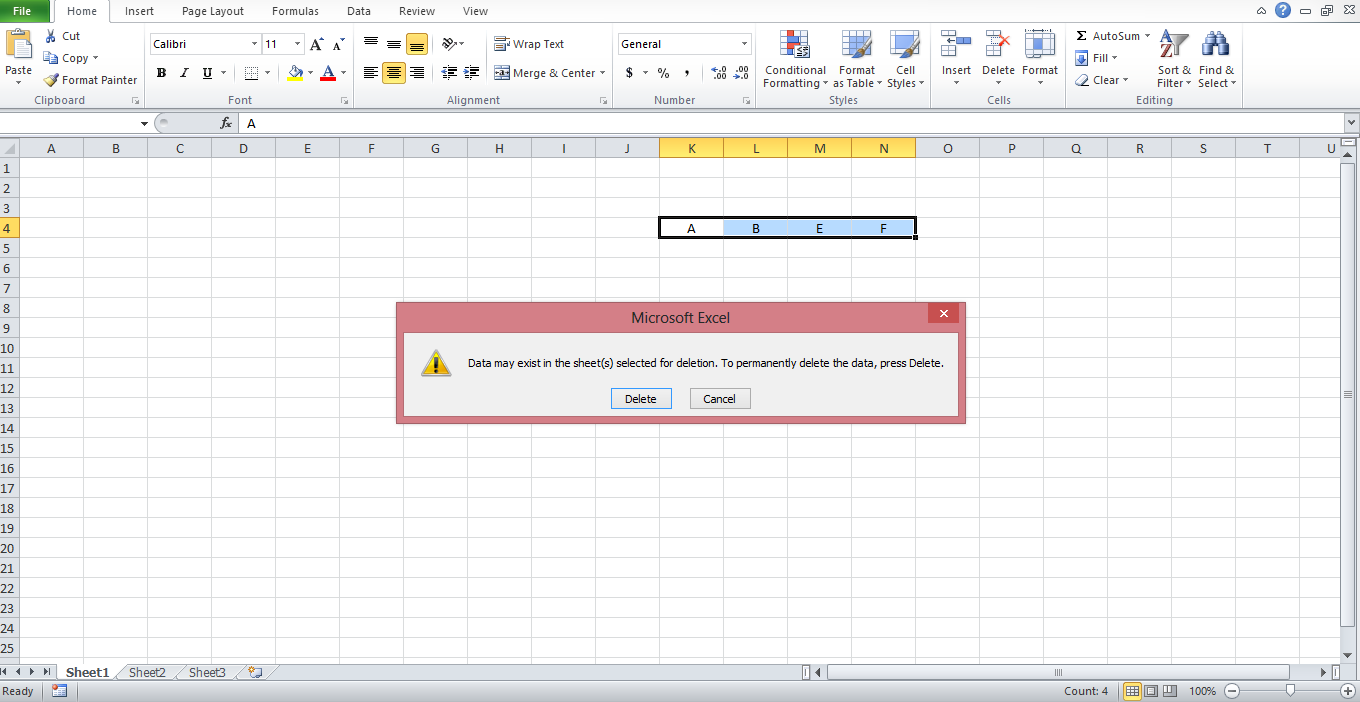Toggle bold formatting
This screenshot has width=1360, height=702.
tap(161, 73)
